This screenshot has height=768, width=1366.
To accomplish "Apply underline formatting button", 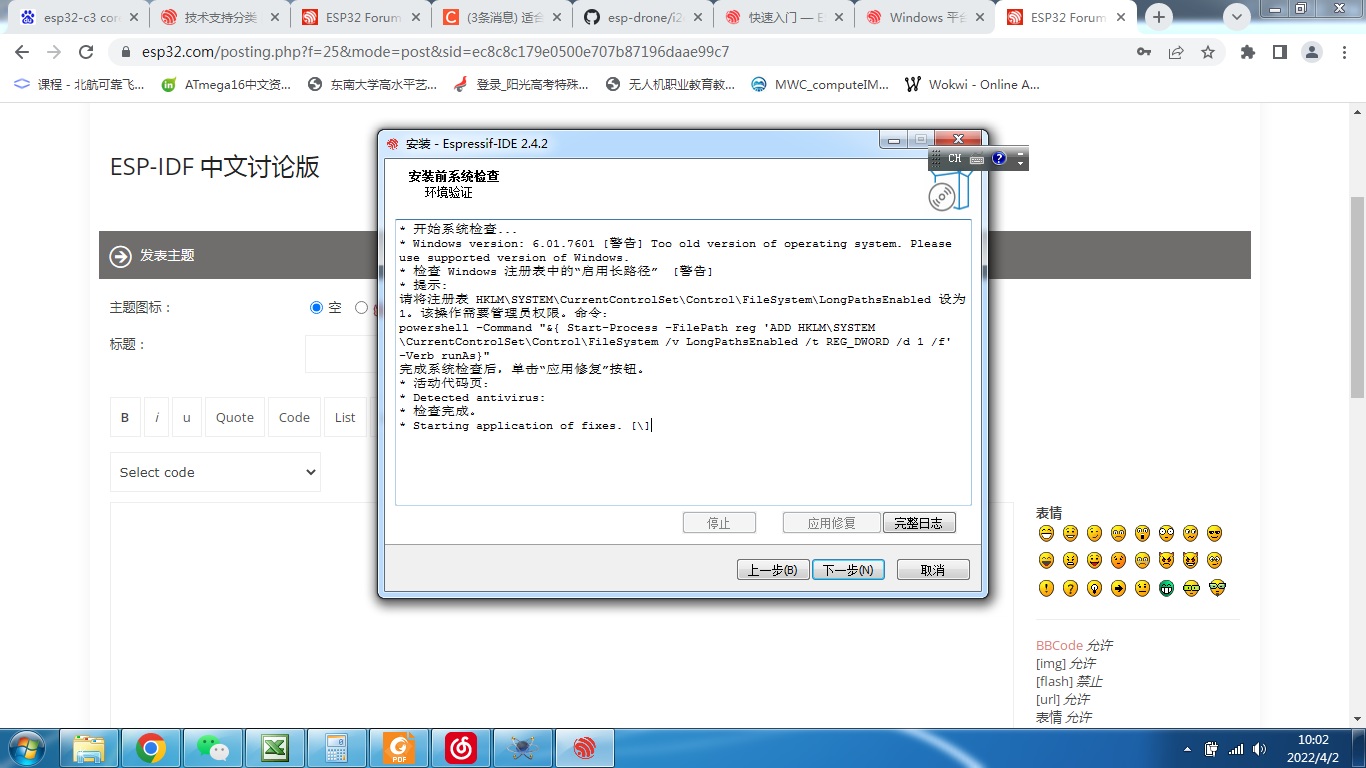I will (186, 417).
